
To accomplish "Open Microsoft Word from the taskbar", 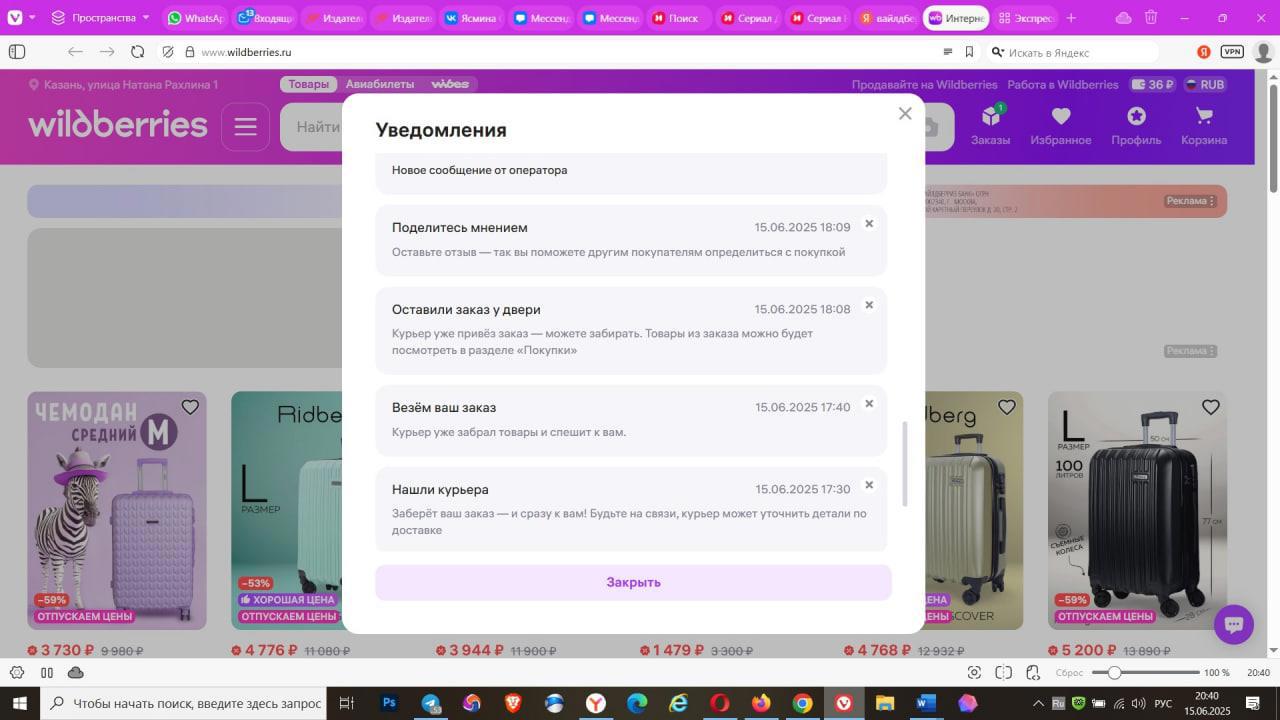I will click(925, 703).
